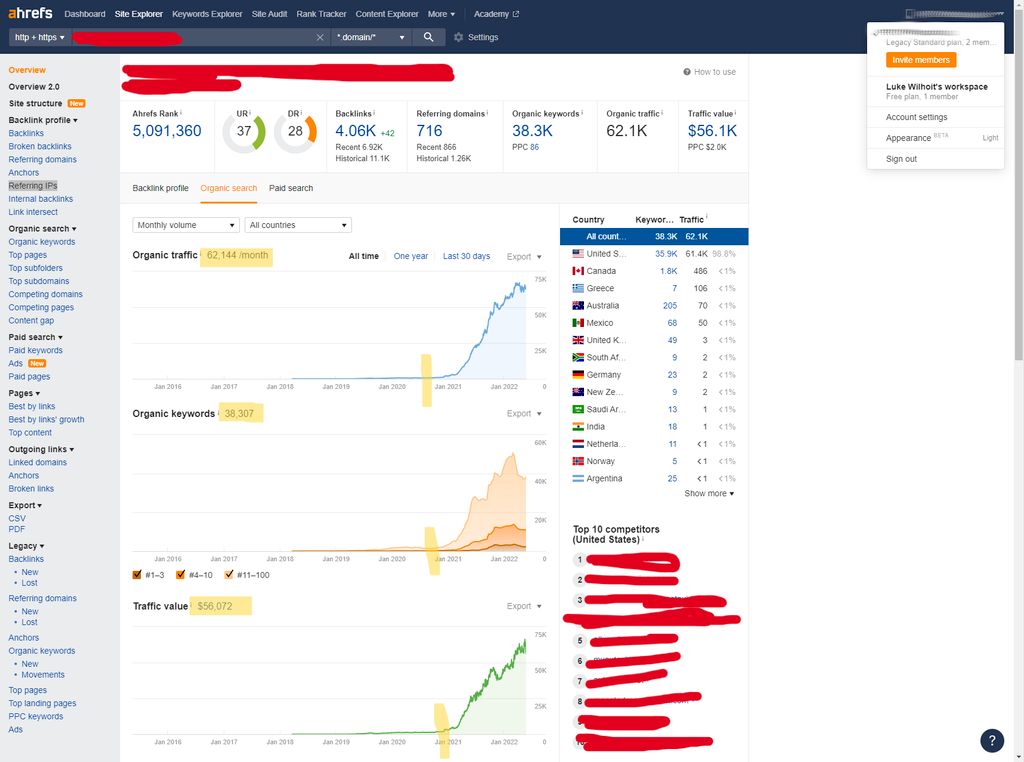This screenshot has width=1024, height=762.
Task: Click the How to use help icon
Action: tap(687, 72)
